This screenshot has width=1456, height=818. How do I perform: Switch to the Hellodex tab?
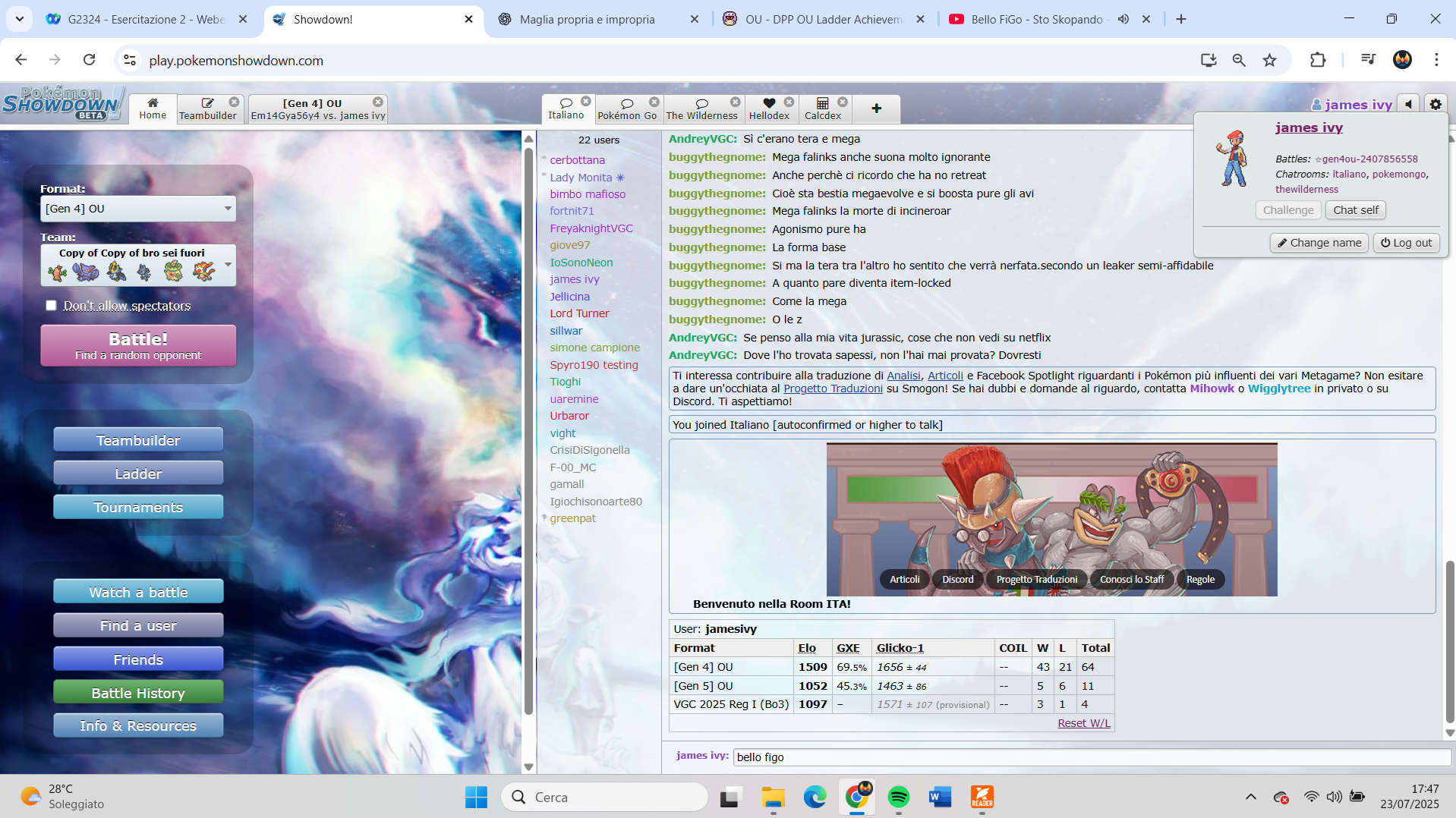[769, 109]
